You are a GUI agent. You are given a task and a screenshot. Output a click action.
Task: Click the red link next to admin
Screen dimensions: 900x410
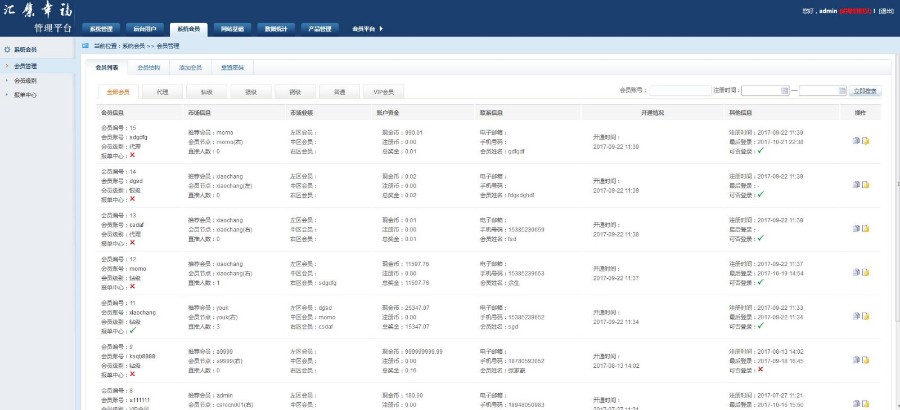pyautogui.click(x=856, y=11)
